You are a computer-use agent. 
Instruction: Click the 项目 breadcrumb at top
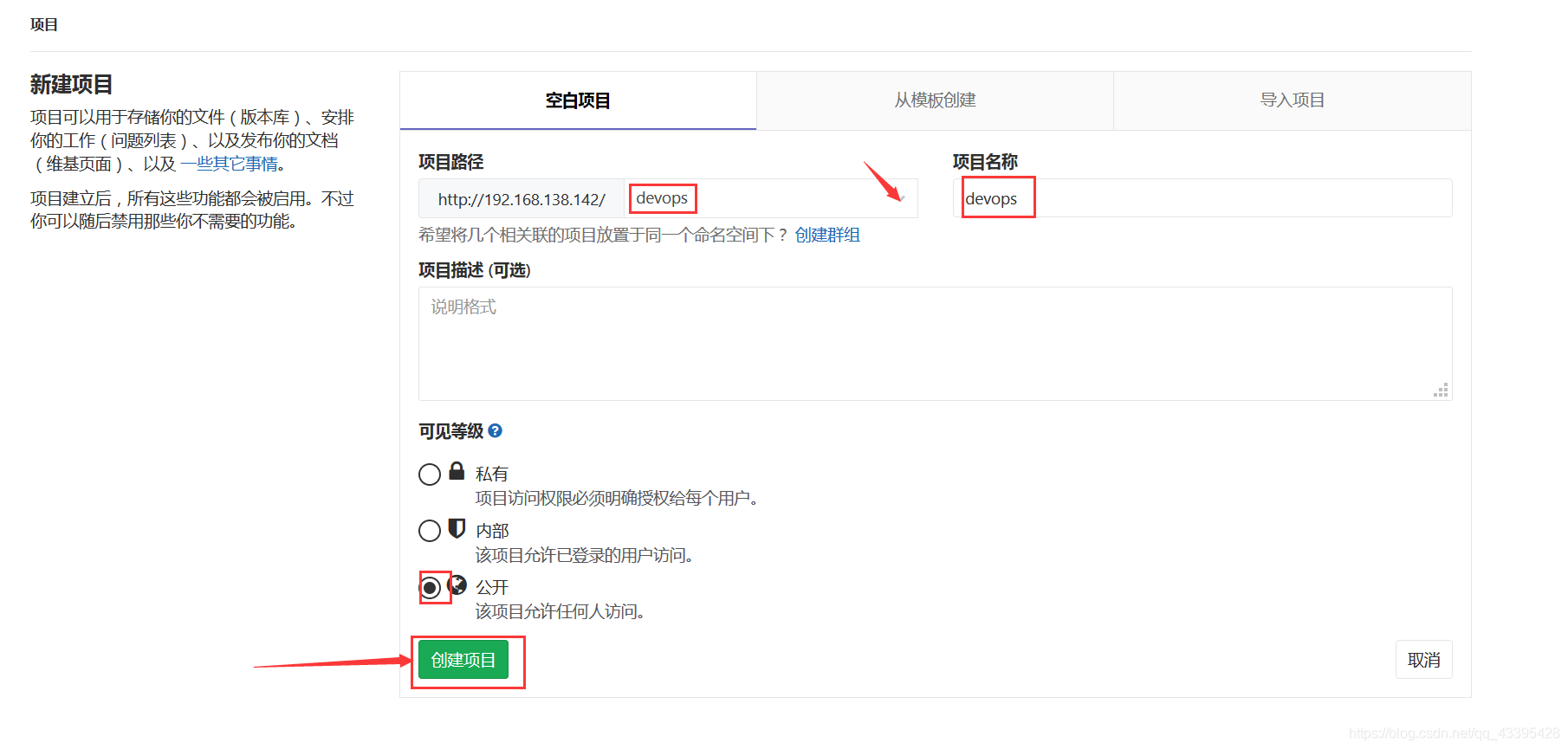[x=44, y=24]
